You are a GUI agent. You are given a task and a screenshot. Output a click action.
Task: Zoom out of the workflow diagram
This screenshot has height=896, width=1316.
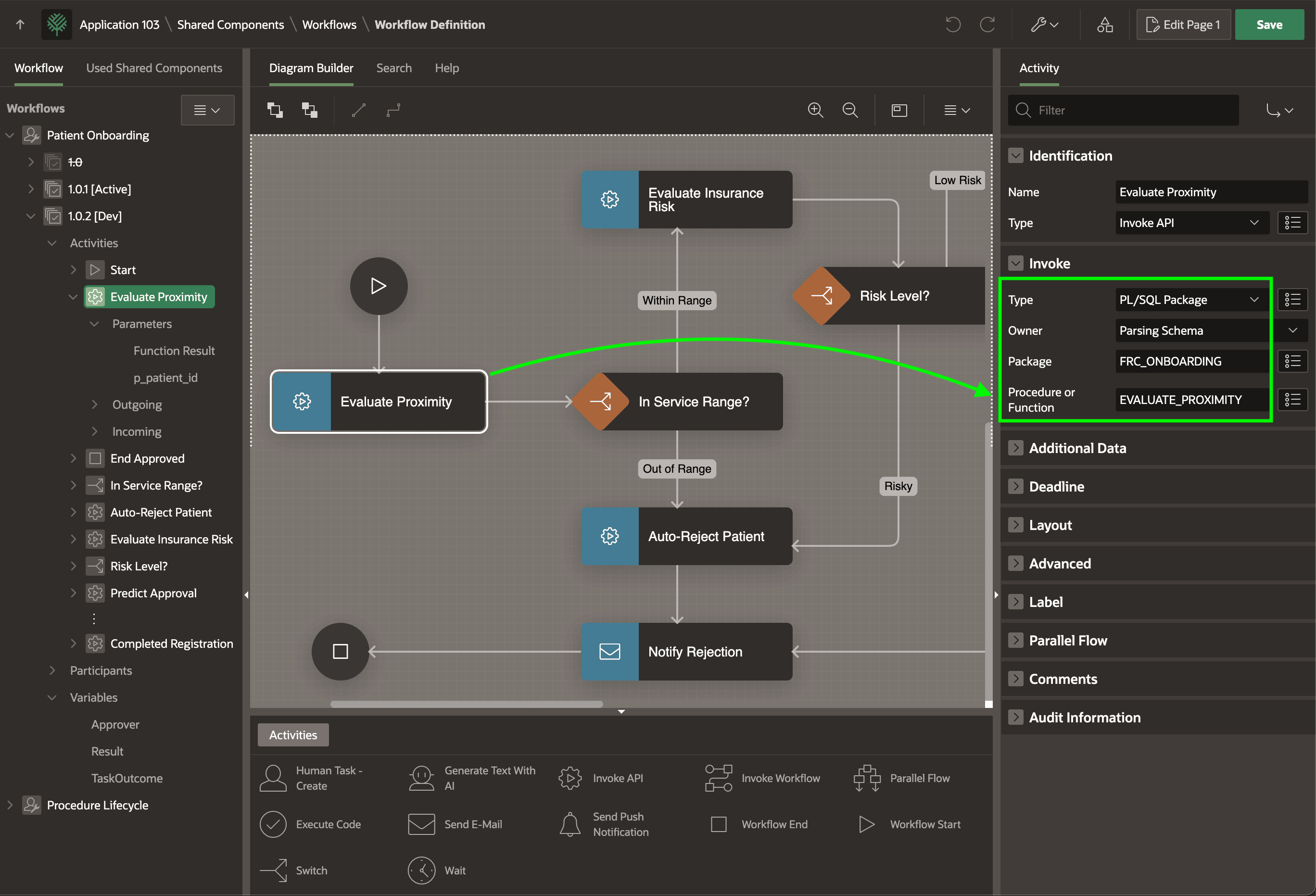tap(850, 110)
